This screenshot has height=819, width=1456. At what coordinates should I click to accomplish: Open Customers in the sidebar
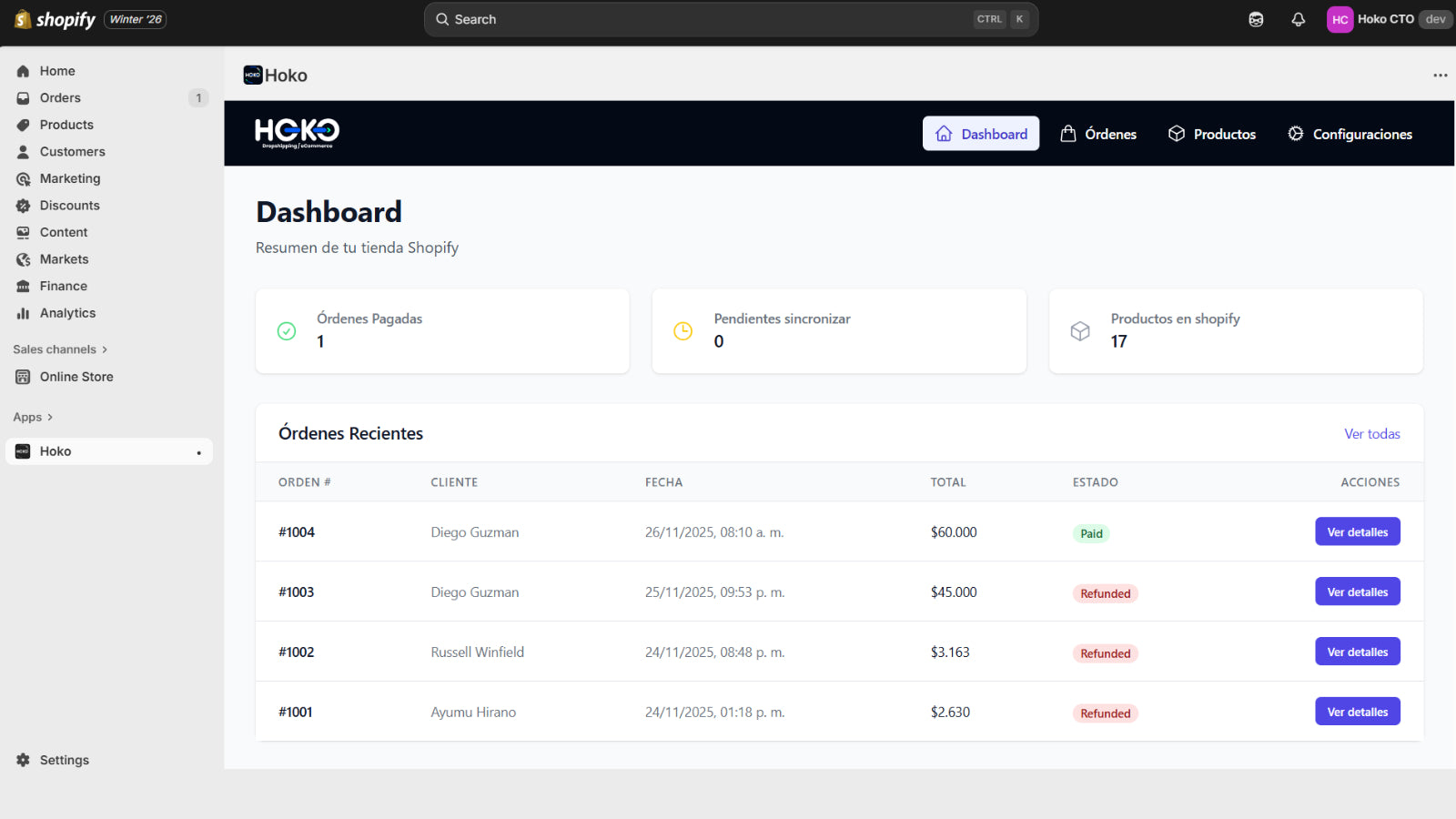click(109, 152)
